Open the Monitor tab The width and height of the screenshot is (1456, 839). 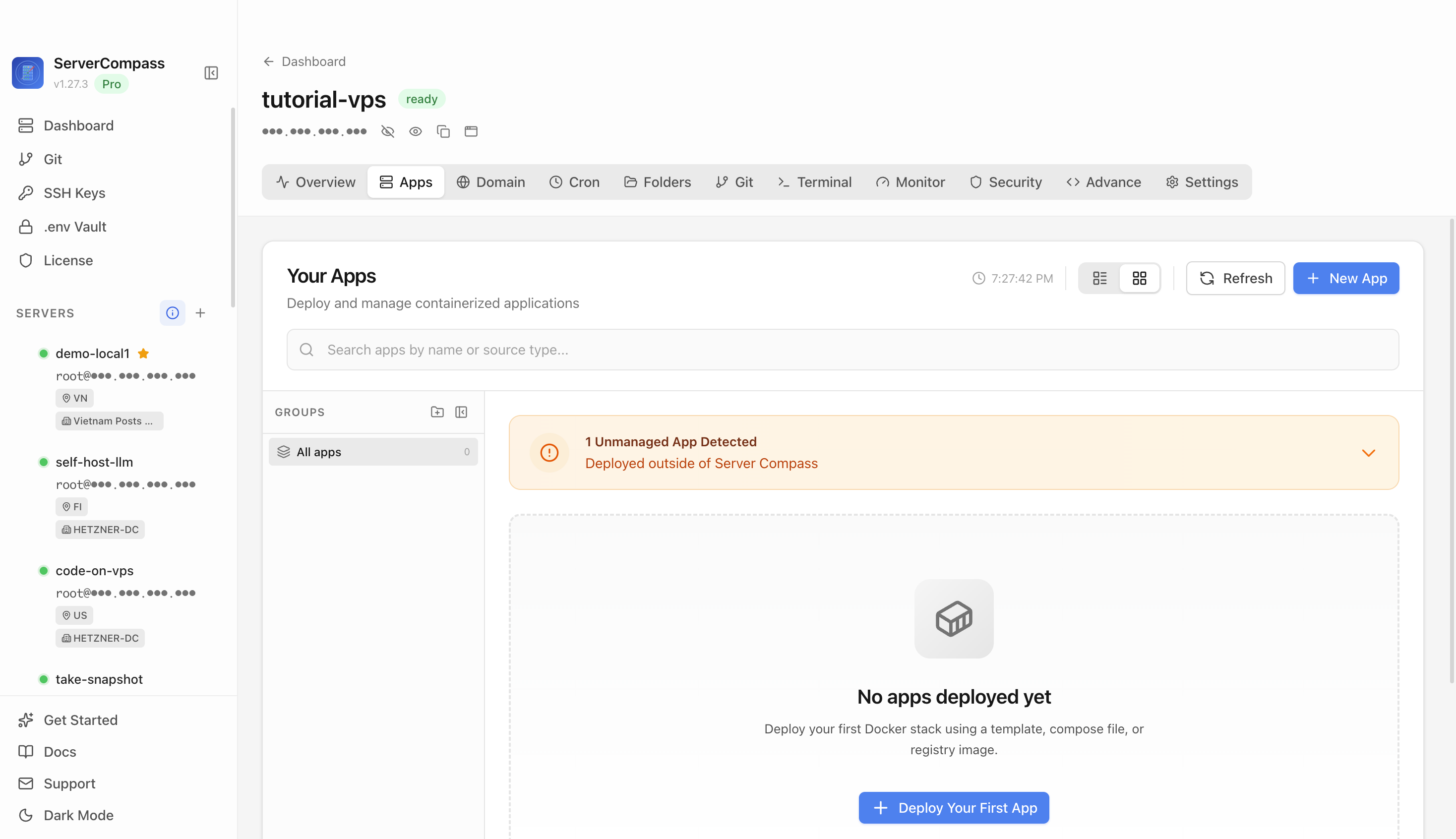click(910, 182)
